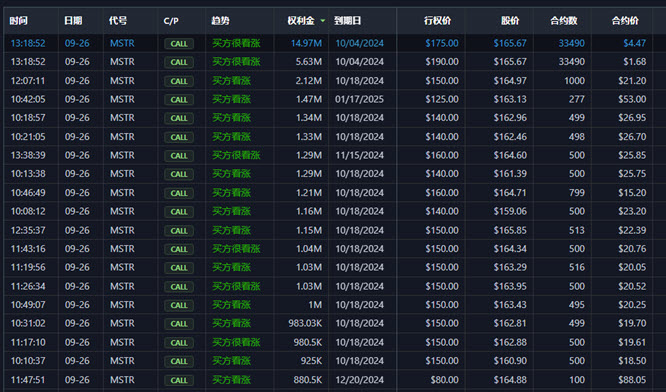Click the 12/20/2024 expiration date
The width and height of the screenshot is (666, 392).
click(x=359, y=380)
